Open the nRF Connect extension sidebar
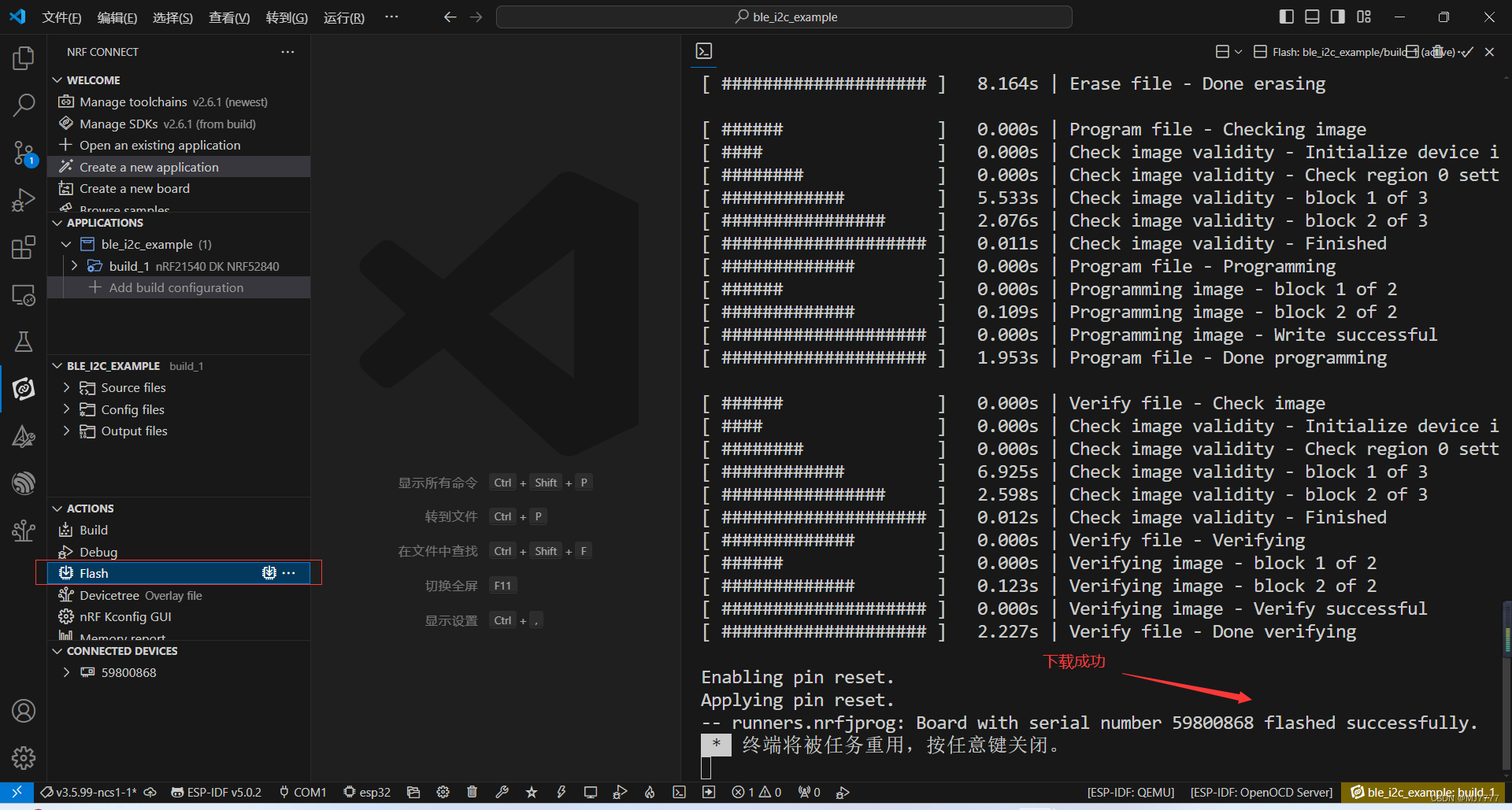This screenshot has width=1512, height=810. tap(24, 388)
